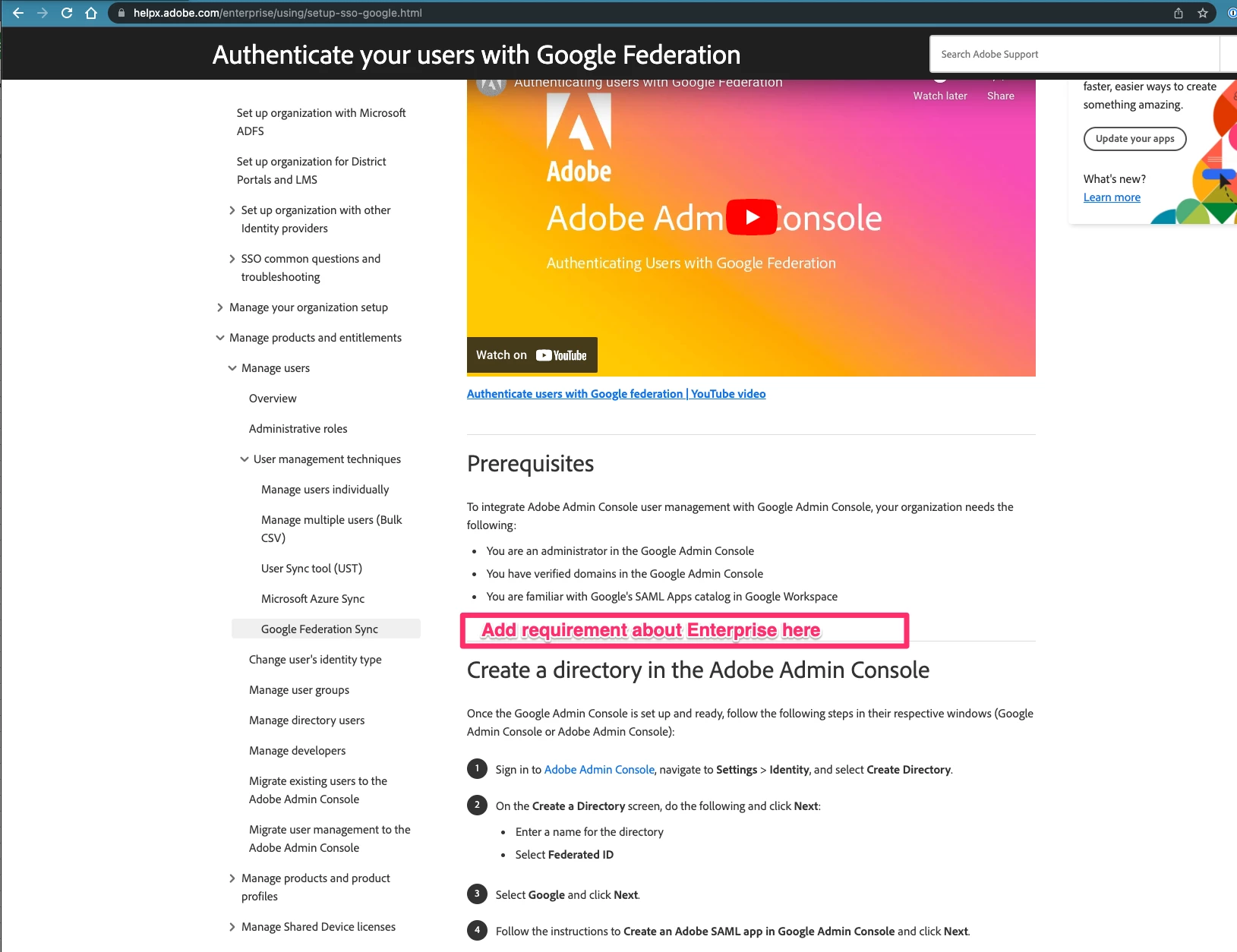Click Watch on YouTube button
The image size is (1237, 952).
(x=532, y=355)
